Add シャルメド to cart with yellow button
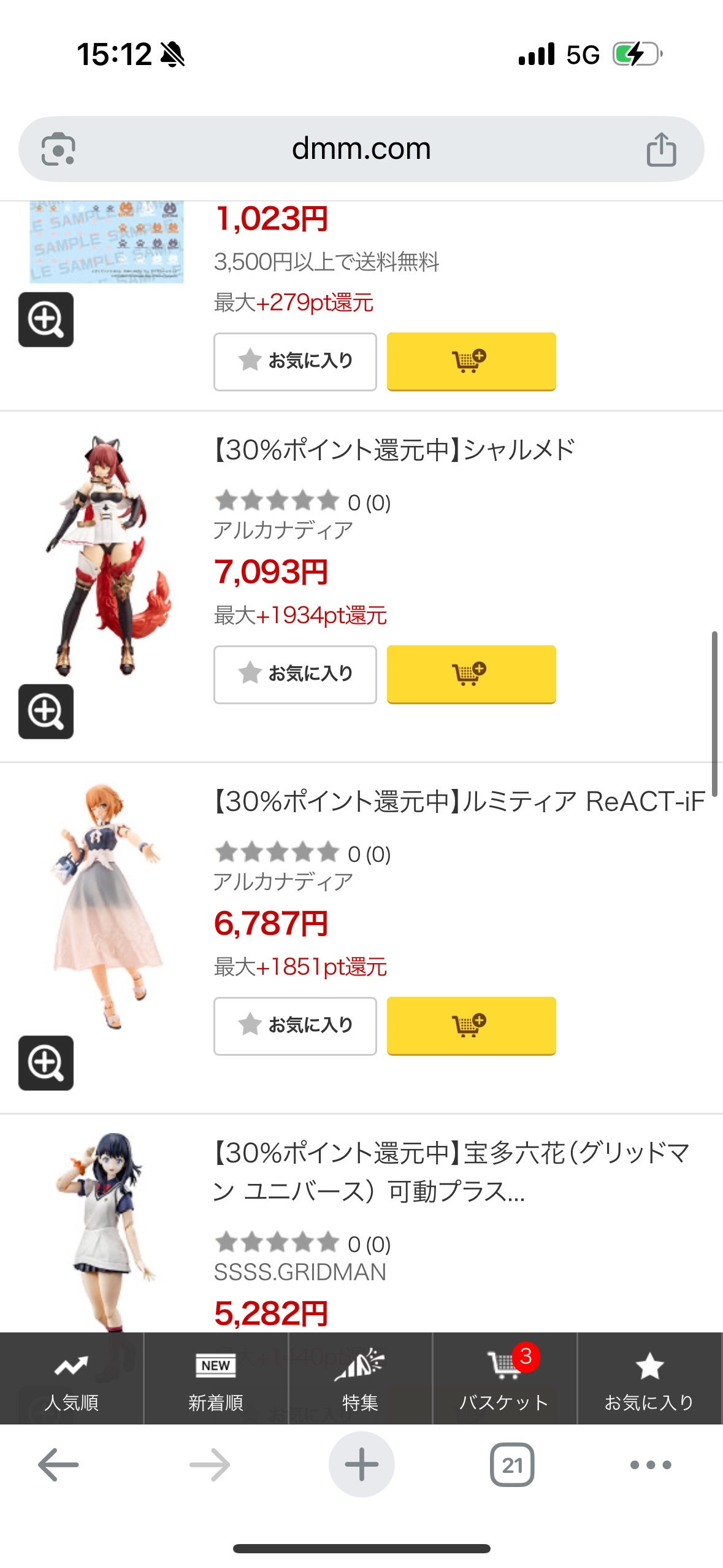The image size is (723, 1568). pos(471,674)
